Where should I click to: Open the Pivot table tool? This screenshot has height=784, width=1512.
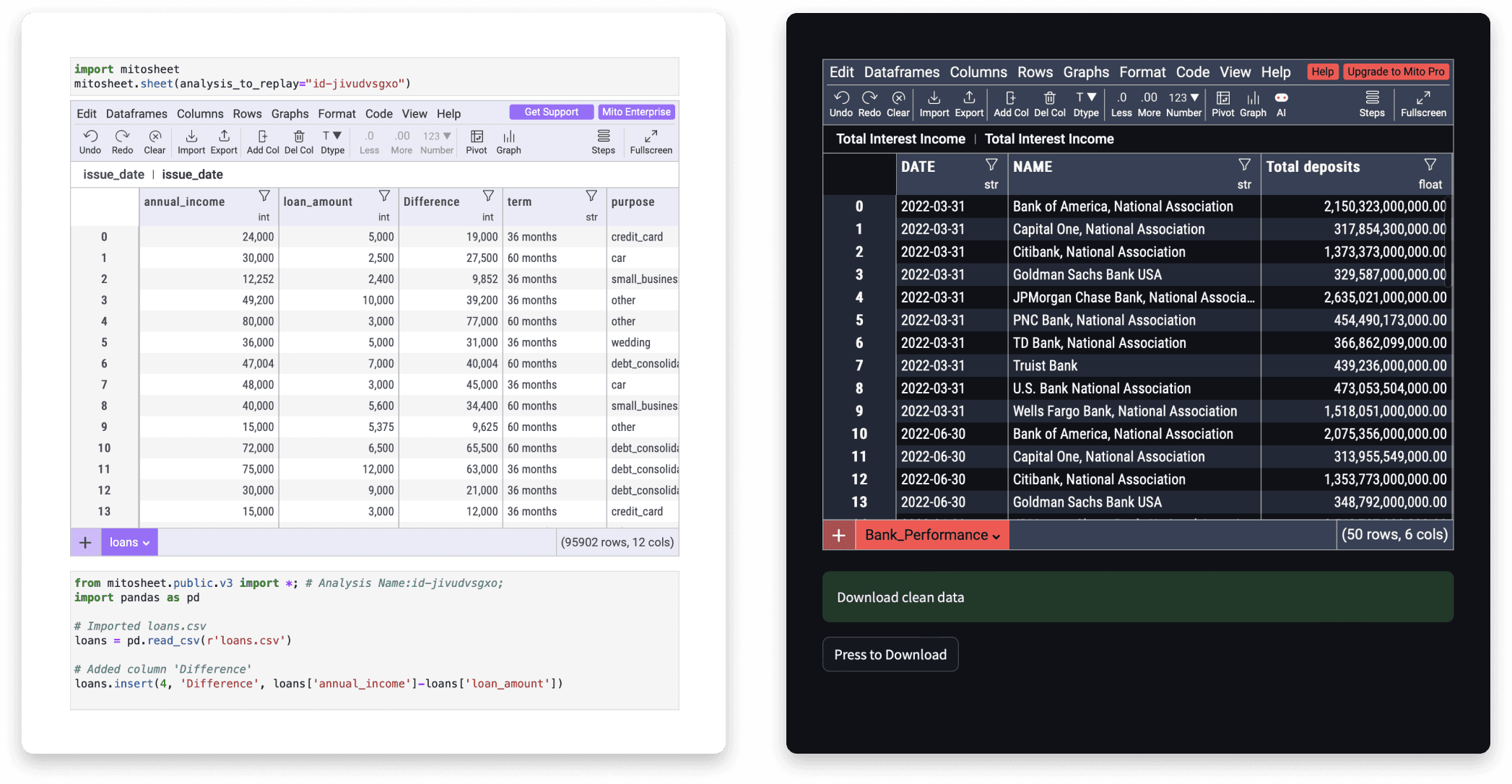(x=476, y=141)
